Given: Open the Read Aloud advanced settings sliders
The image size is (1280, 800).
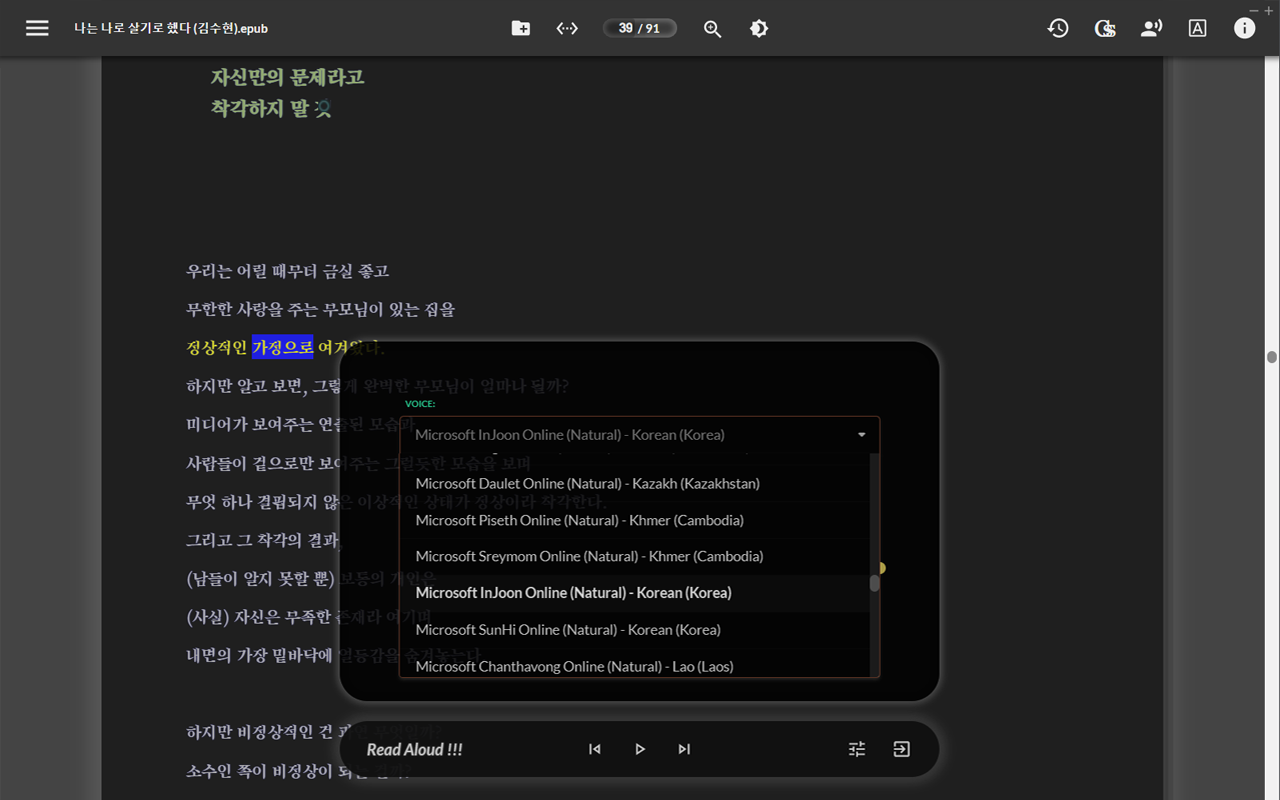Looking at the screenshot, I should [x=856, y=748].
